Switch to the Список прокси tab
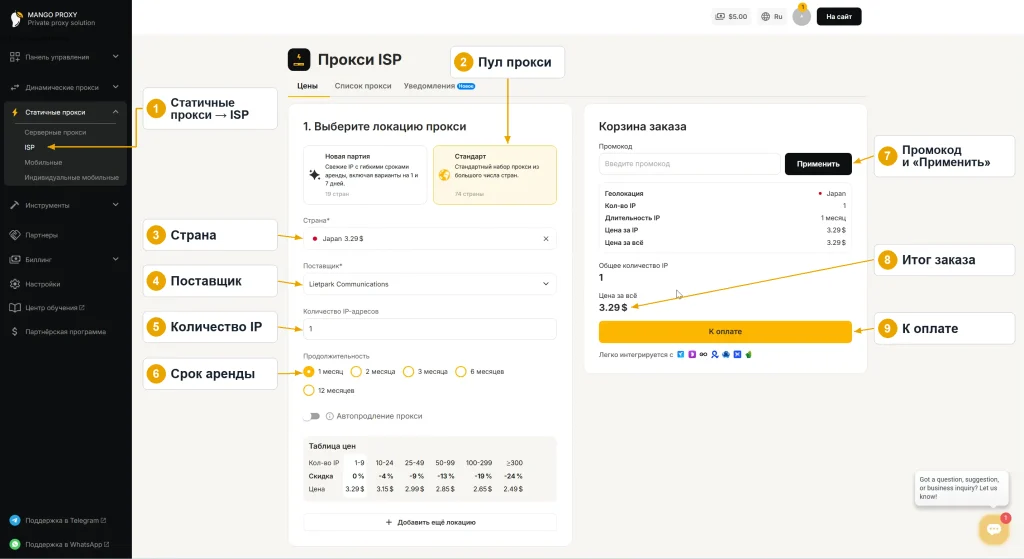Screen dimensions: 1024x559 click(x=363, y=86)
